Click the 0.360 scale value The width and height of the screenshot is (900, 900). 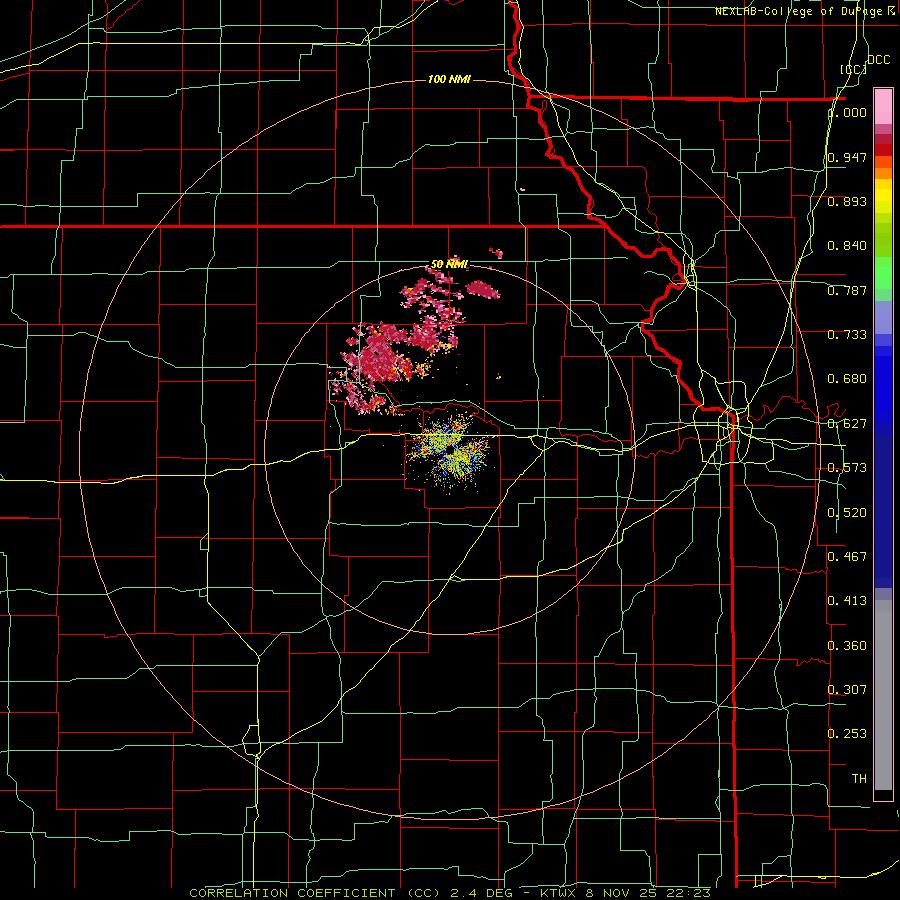847,646
